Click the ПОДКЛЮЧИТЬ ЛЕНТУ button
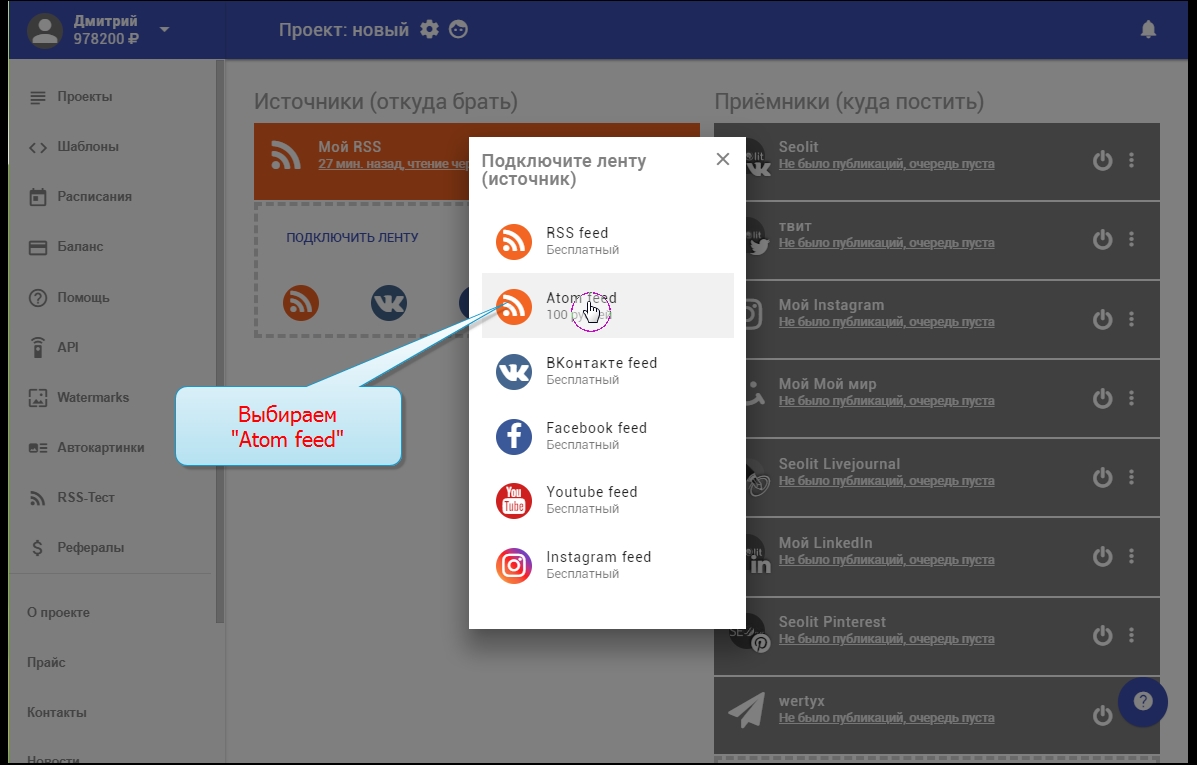Image resolution: width=1197 pixels, height=765 pixels. [x=352, y=238]
